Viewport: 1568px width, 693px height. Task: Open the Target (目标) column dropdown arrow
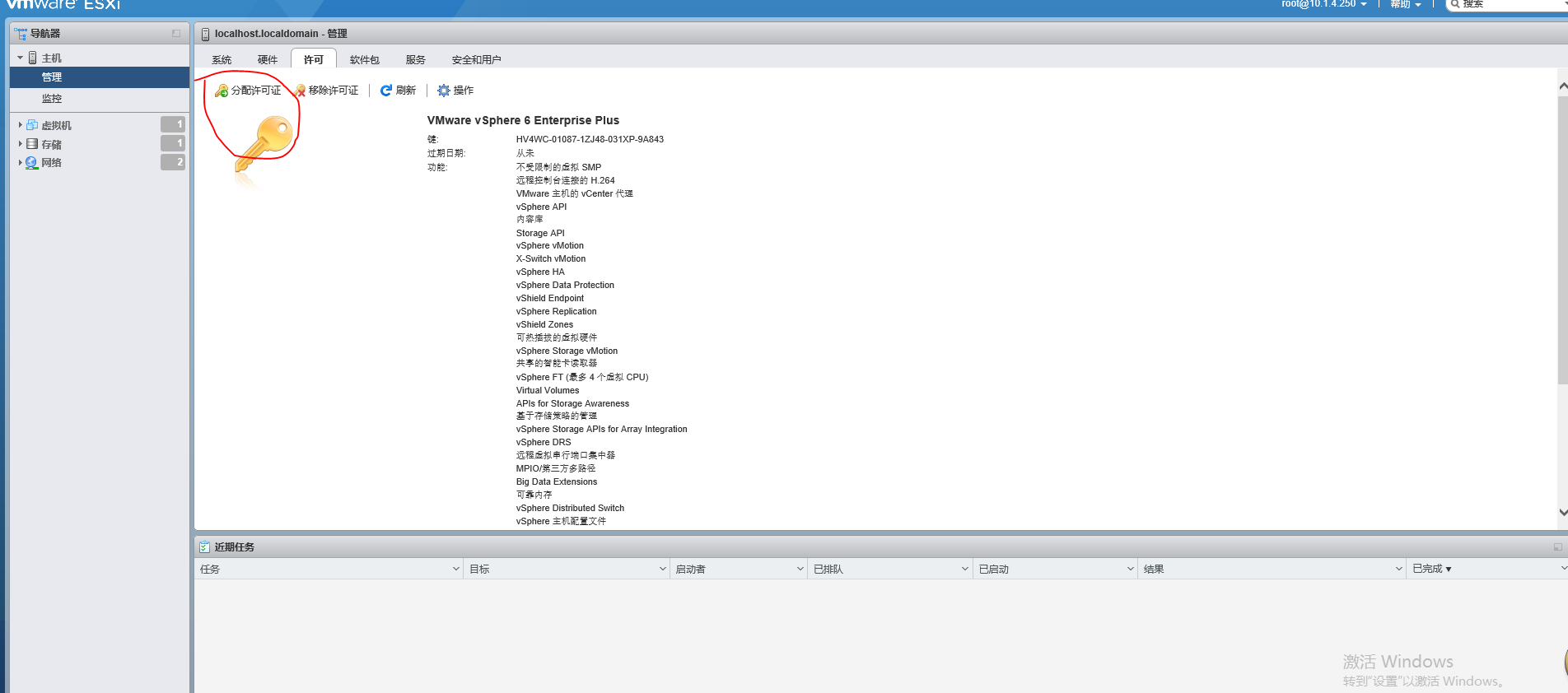tap(663, 569)
